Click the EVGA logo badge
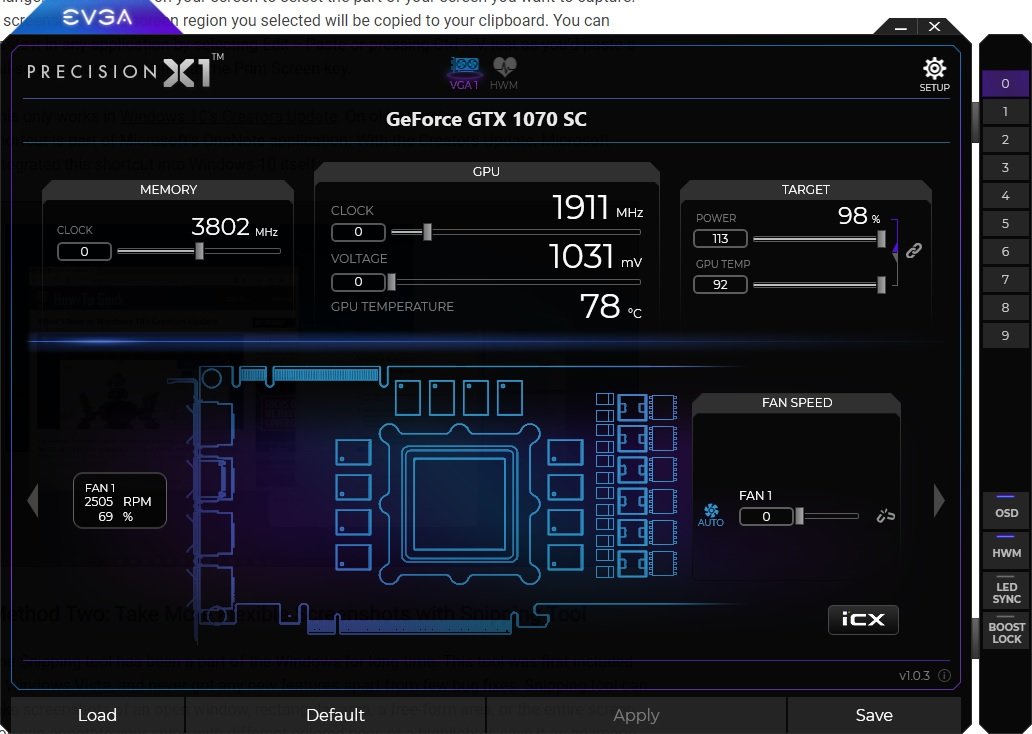 point(97,17)
